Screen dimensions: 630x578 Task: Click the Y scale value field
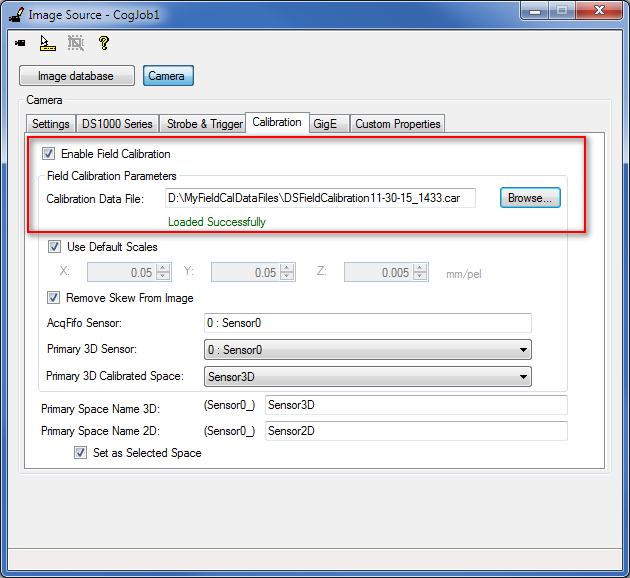[246, 272]
